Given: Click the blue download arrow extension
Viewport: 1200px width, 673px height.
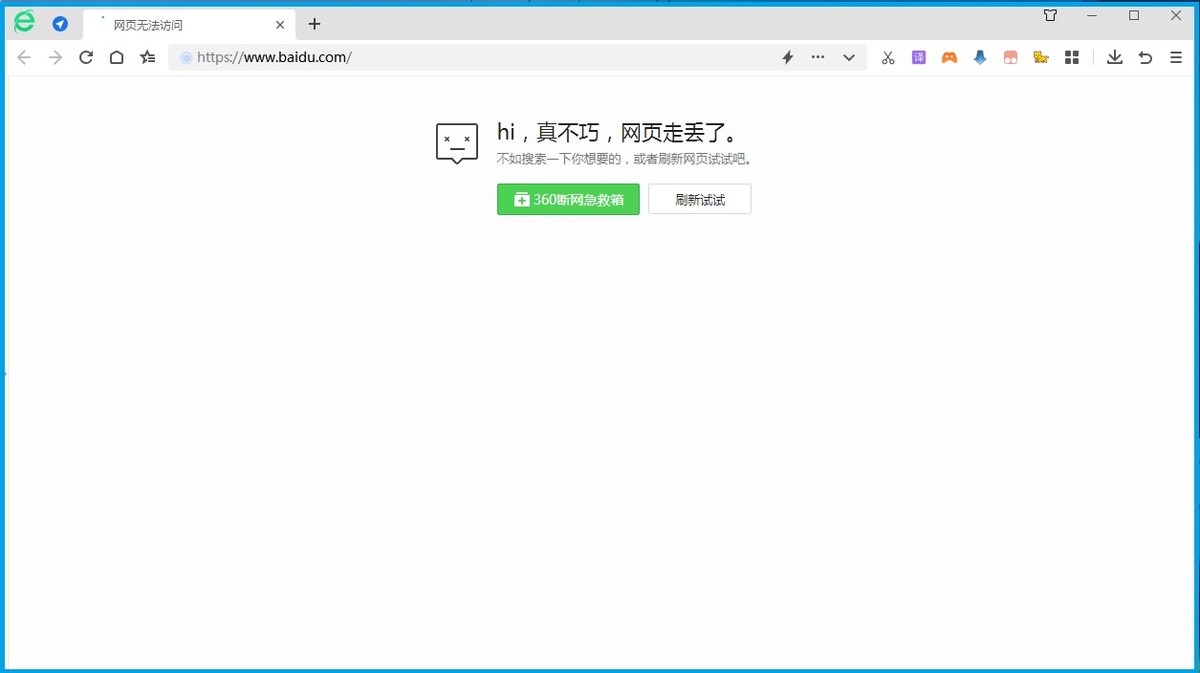Looking at the screenshot, I should tap(980, 58).
